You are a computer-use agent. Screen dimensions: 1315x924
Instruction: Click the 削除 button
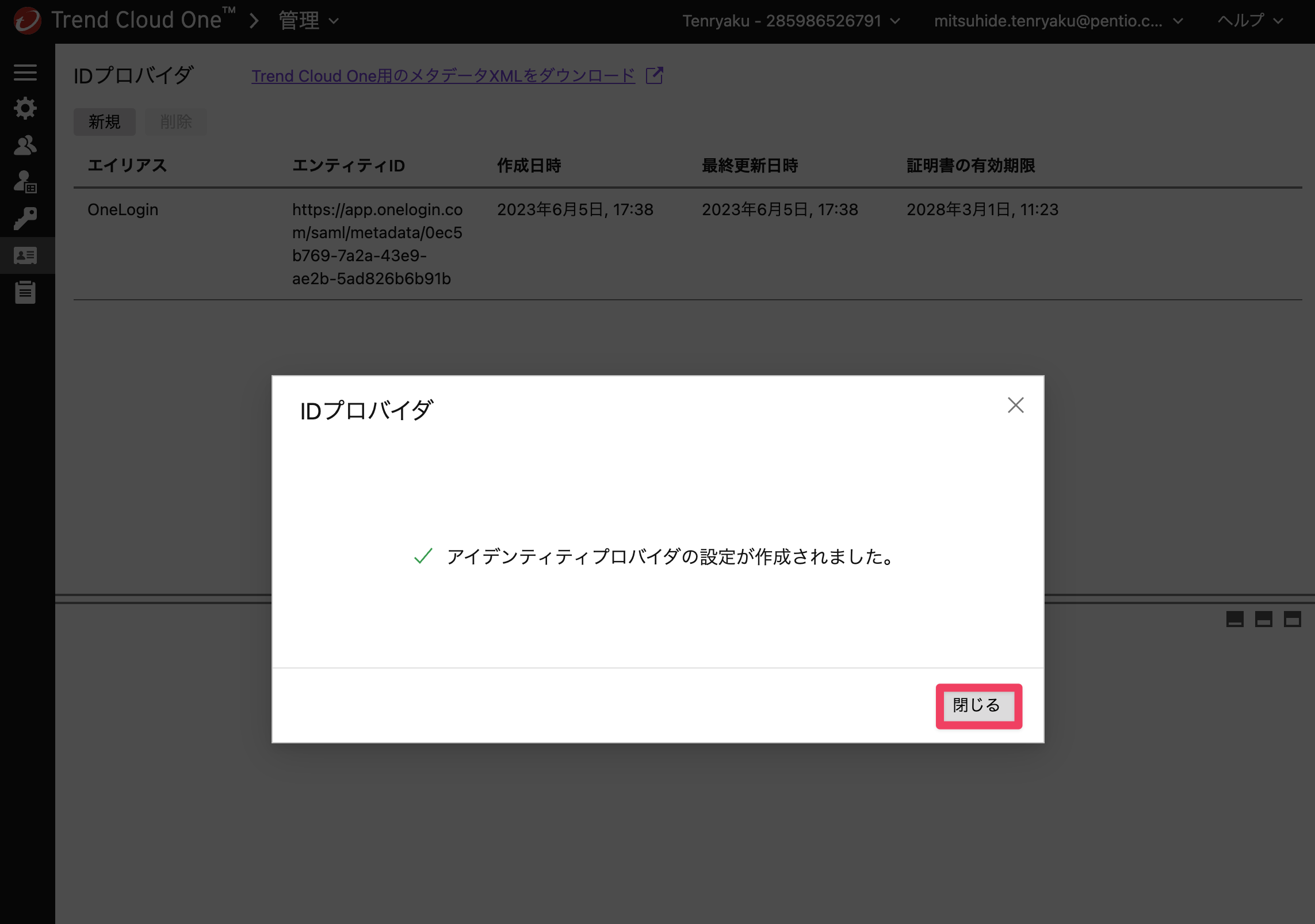pyautogui.click(x=176, y=121)
